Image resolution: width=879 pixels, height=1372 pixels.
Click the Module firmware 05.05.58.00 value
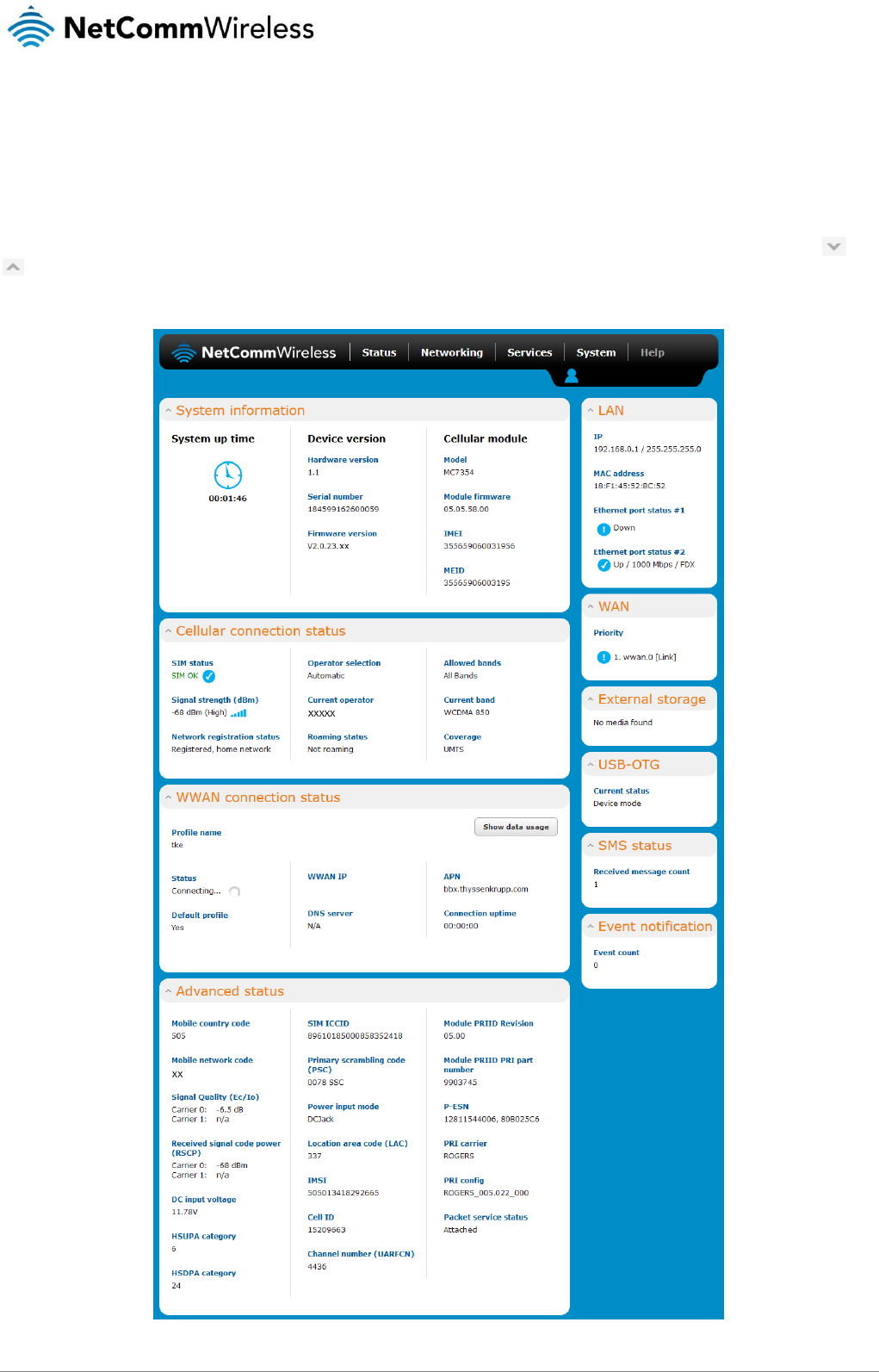466,509
